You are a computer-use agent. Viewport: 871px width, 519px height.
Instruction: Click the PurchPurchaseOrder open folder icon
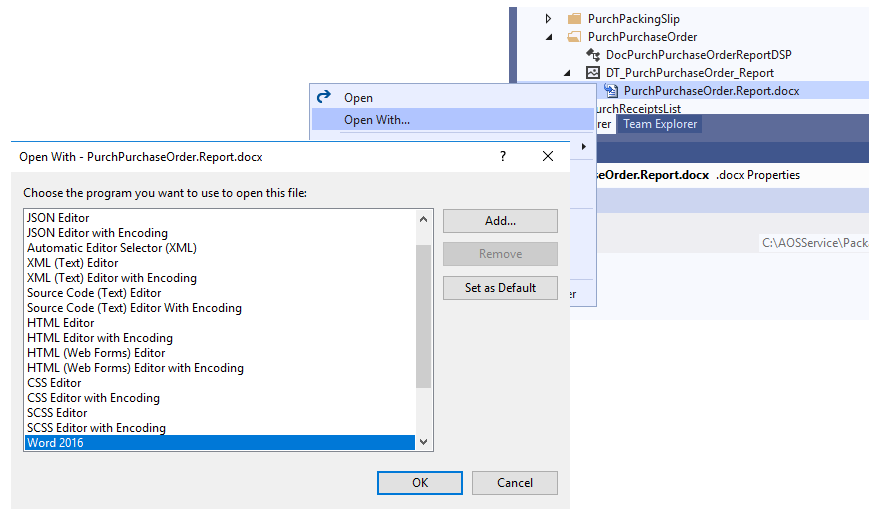click(x=574, y=37)
